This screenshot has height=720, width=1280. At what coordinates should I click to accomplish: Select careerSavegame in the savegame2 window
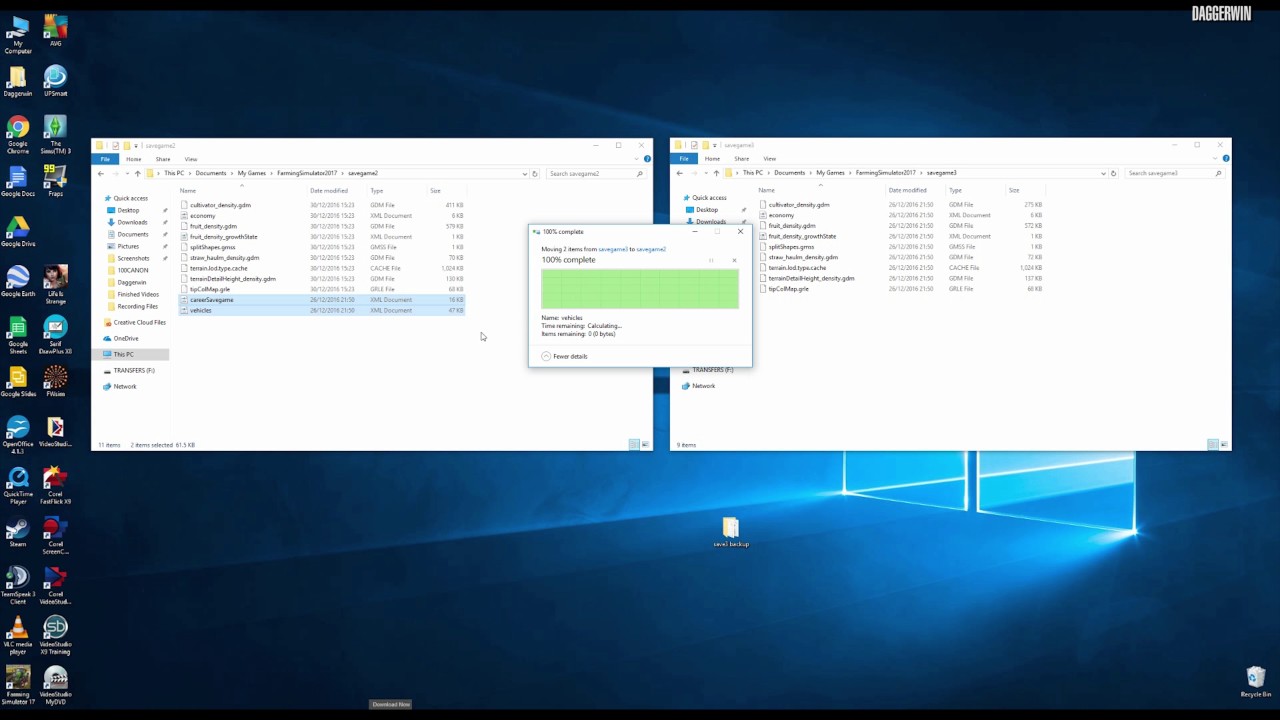tap(322, 300)
